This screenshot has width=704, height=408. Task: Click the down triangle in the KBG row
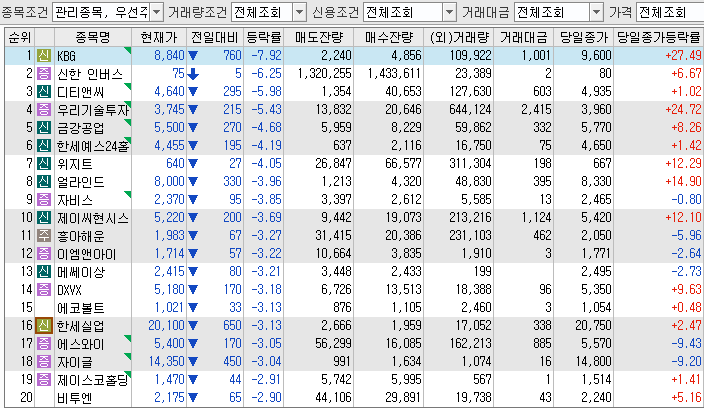(x=193, y=56)
